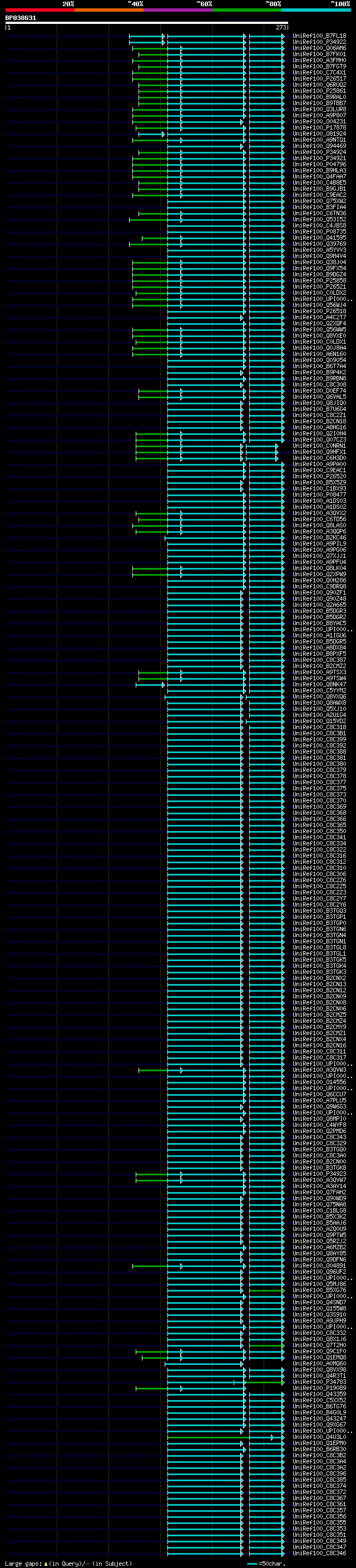
Task: Select hit UniRef100_A9NTQ1
Action: tap(319, 140)
